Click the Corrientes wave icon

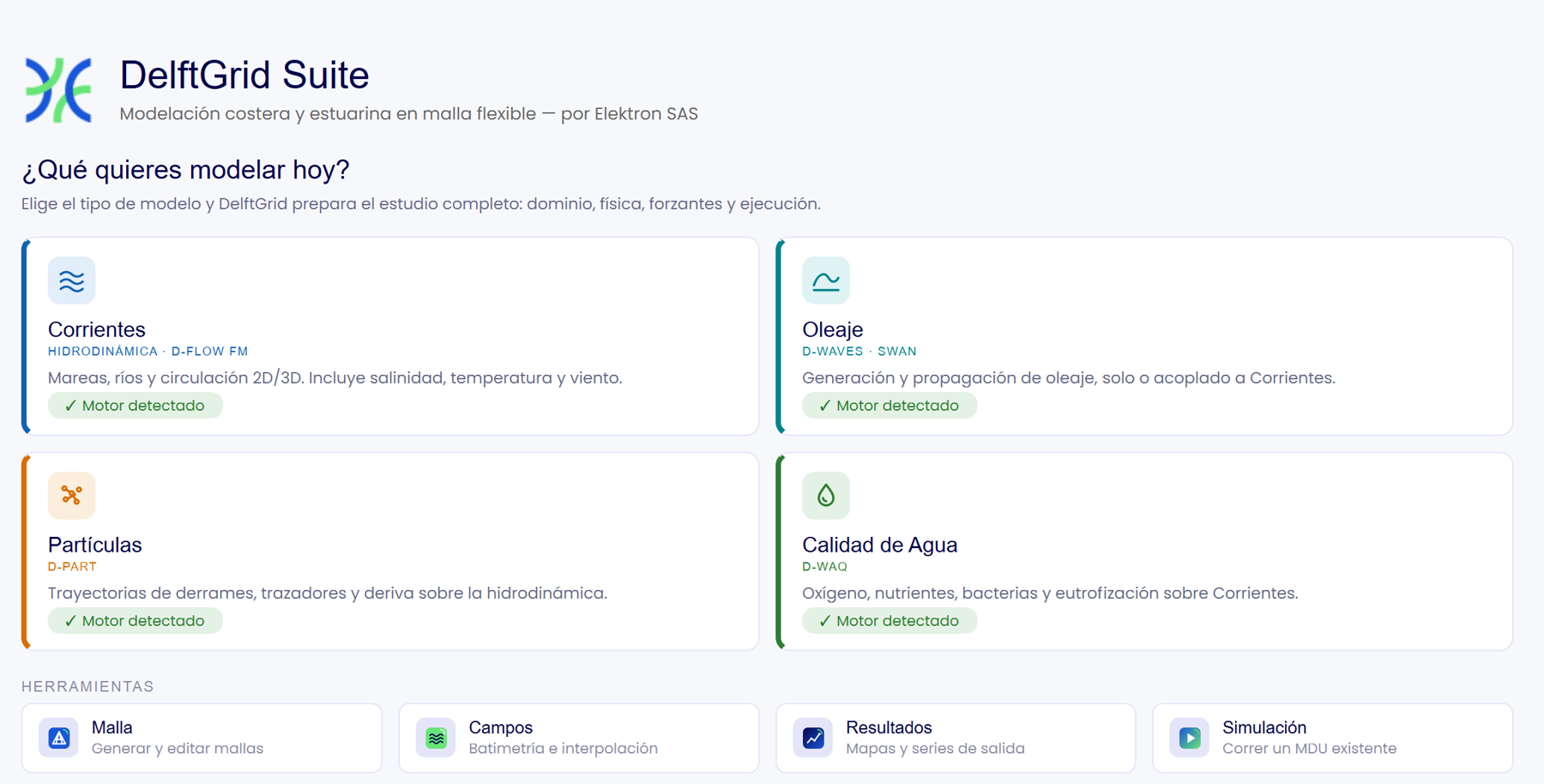pos(71,280)
